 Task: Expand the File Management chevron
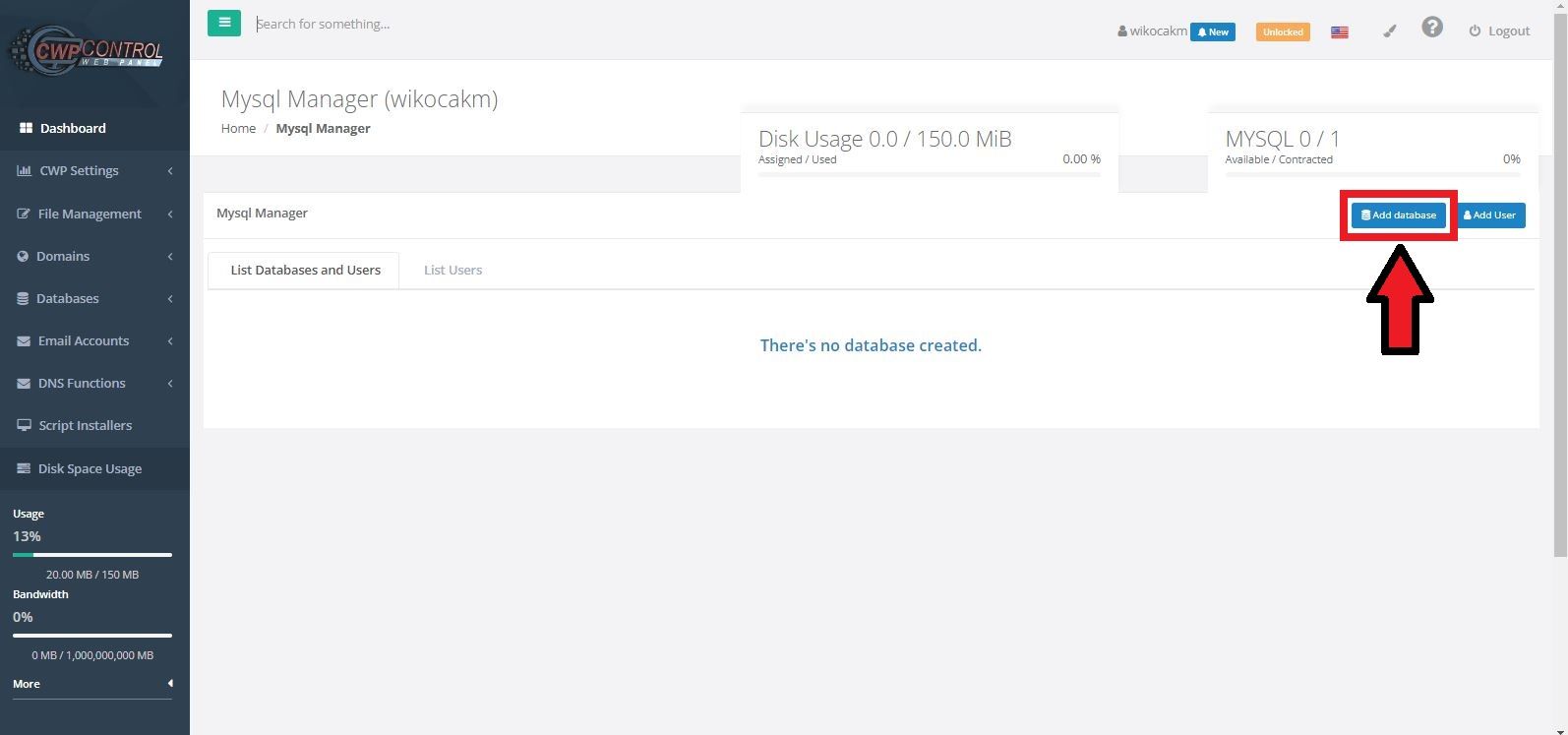[x=170, y=214]
